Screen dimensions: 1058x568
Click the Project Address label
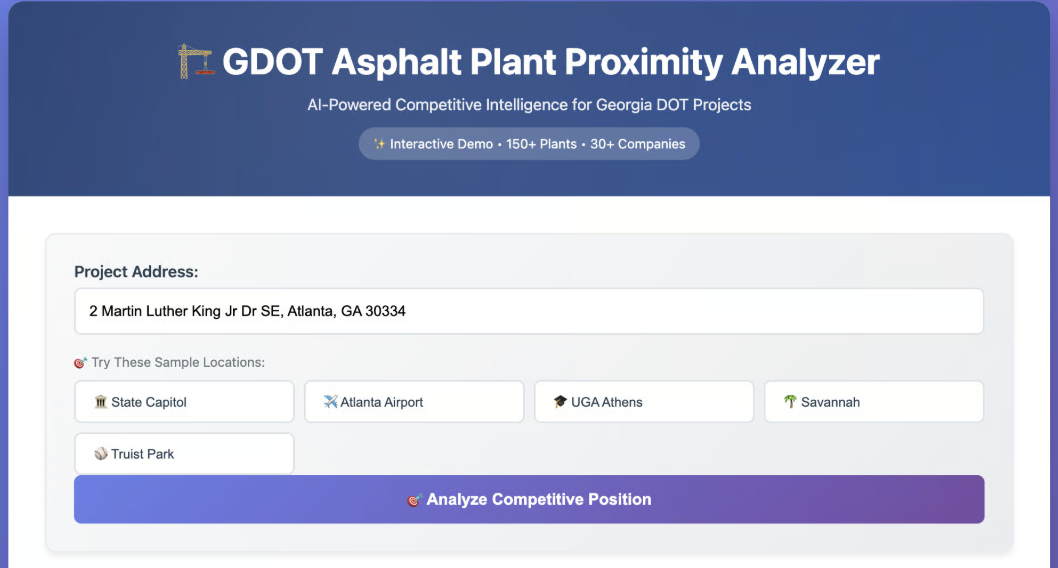(136, 272)
